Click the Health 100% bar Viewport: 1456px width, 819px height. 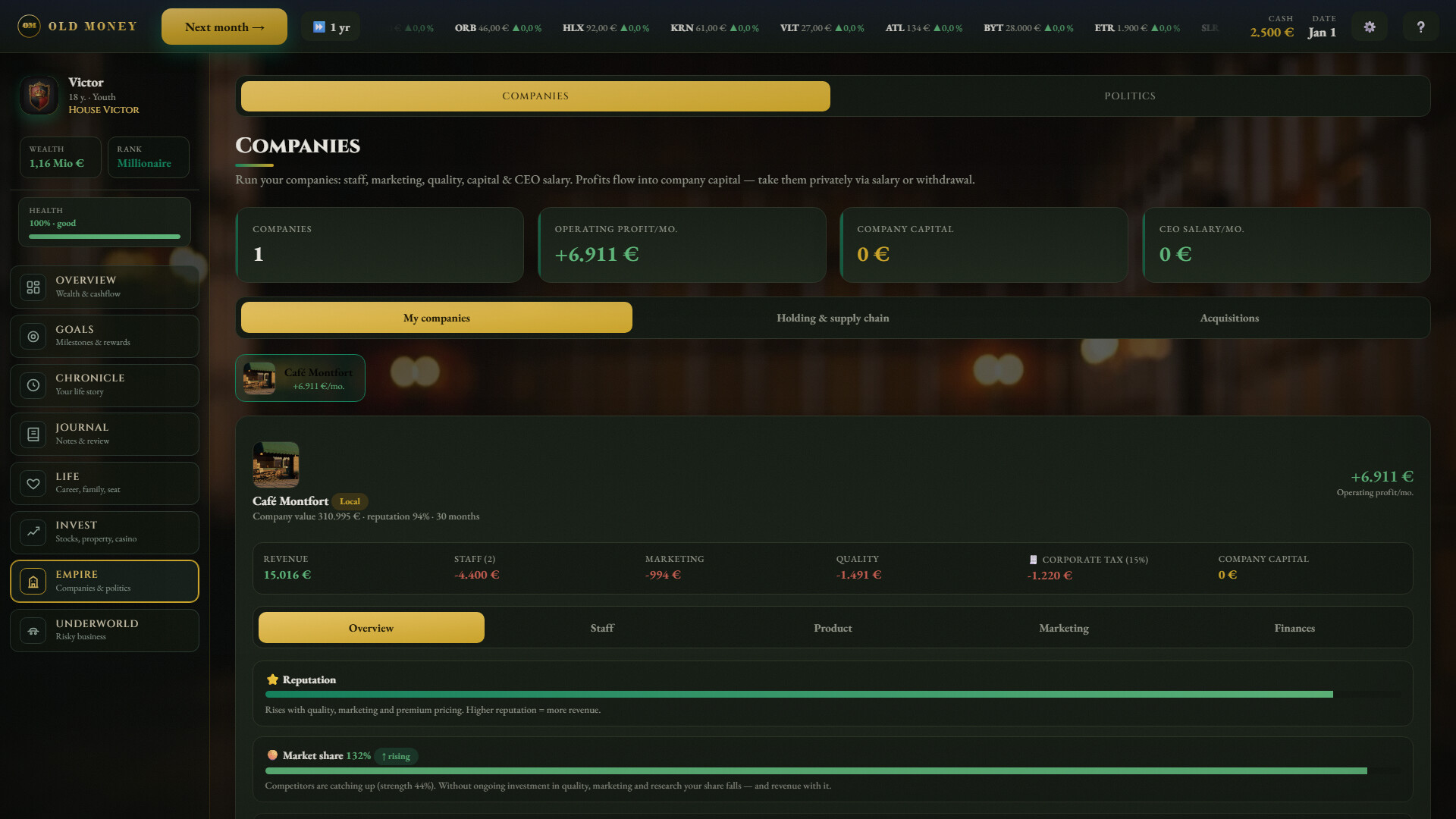(x=105, y=237)
